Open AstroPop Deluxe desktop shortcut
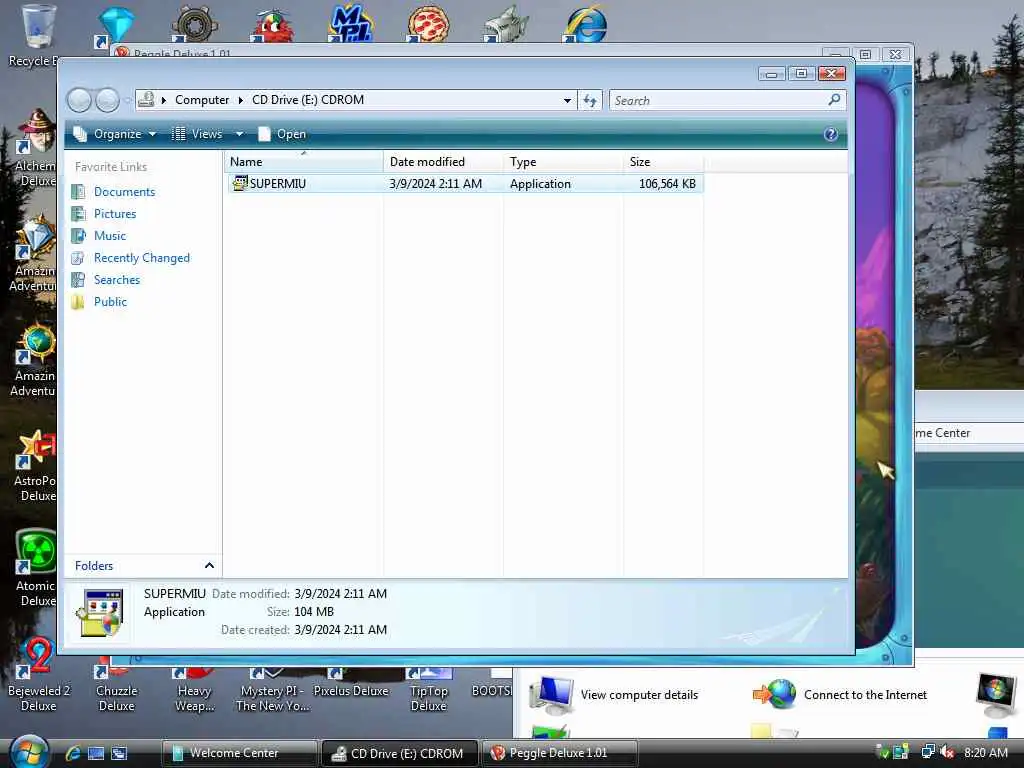1024x768 pixels. [36, 465]
